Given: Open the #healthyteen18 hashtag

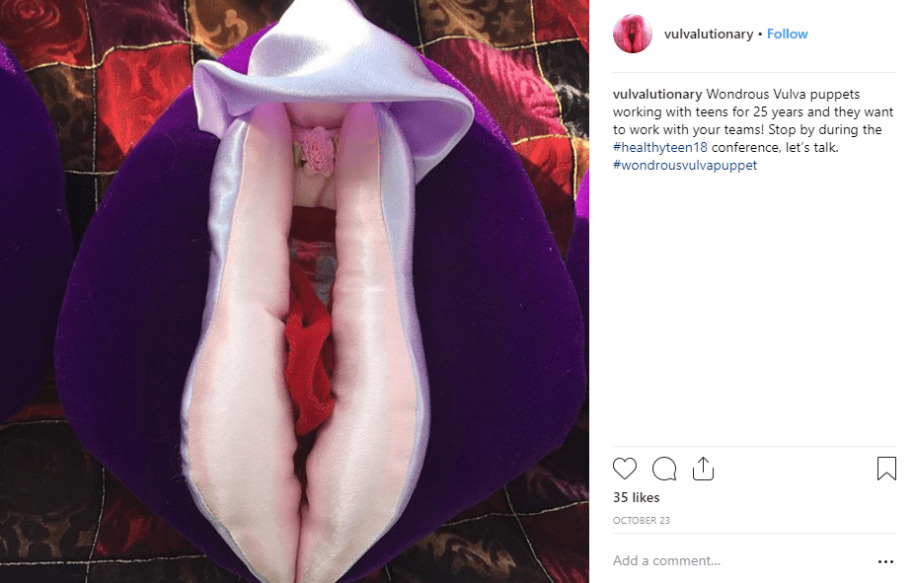Looking at the screenshot, I should pos(660,147).
